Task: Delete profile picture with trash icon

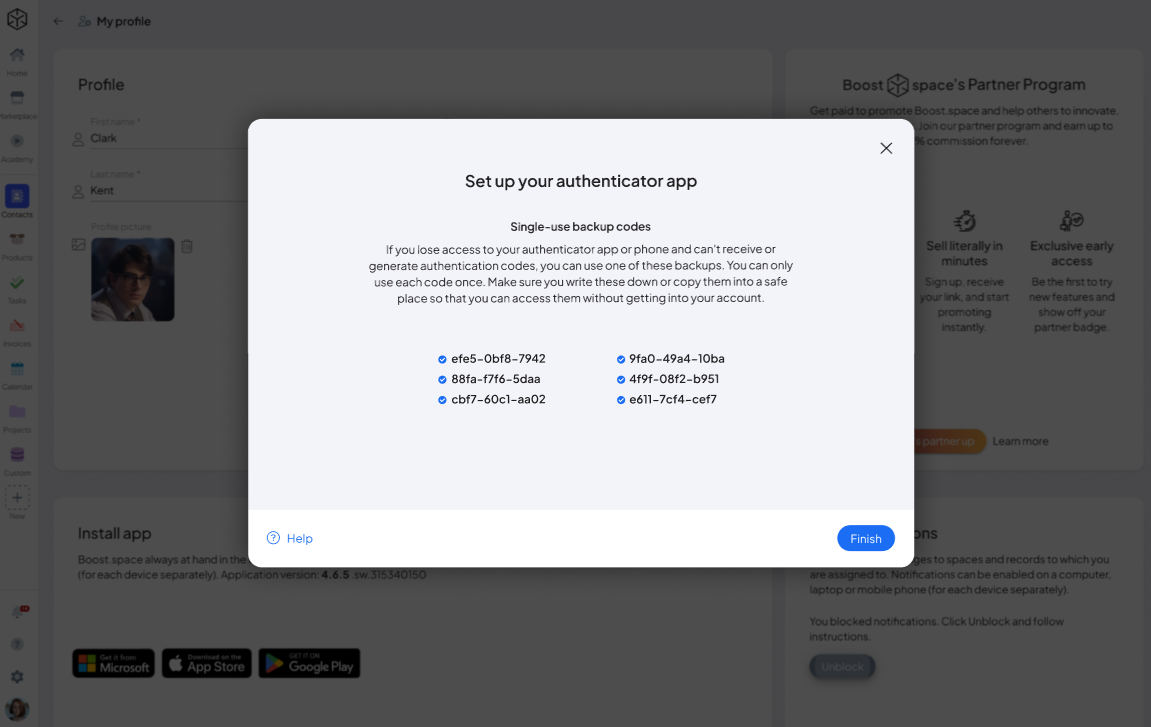Action: click(x=187, y=247)
